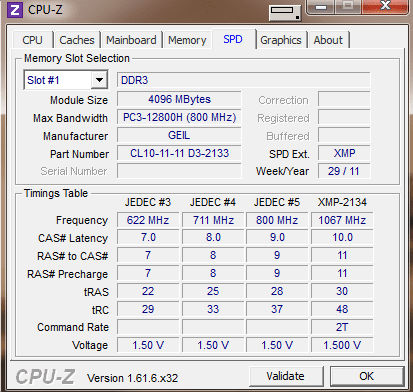Viewport: 413px width, 392px height.
Task: Open the About tab
Action: [328, 40]
